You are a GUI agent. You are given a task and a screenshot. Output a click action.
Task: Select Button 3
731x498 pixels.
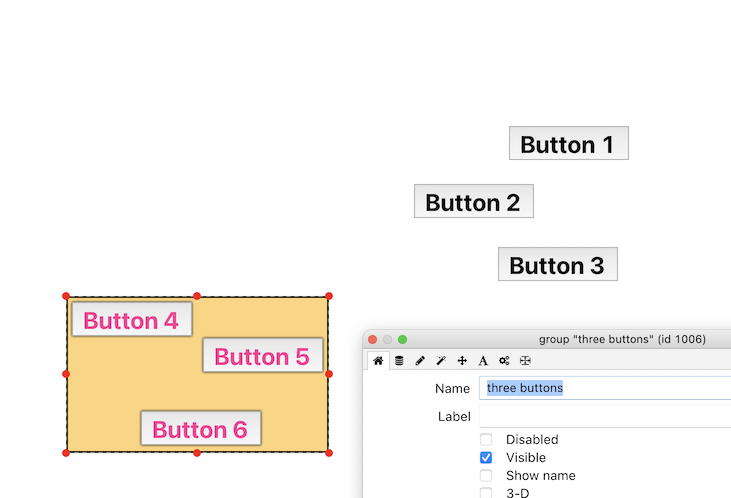tap(557, 265)
